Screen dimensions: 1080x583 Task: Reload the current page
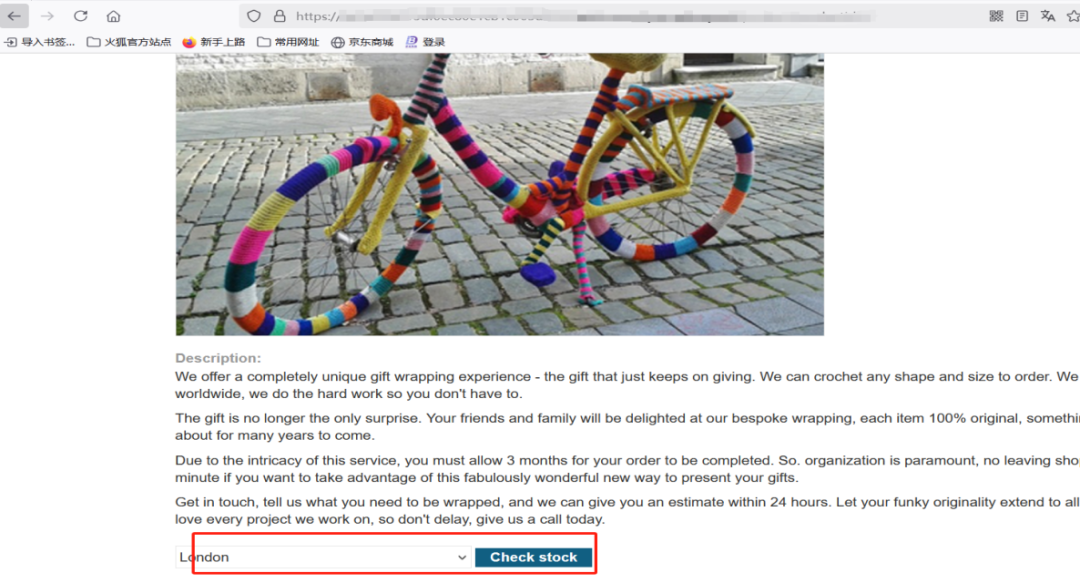click(x=81, y=16)
